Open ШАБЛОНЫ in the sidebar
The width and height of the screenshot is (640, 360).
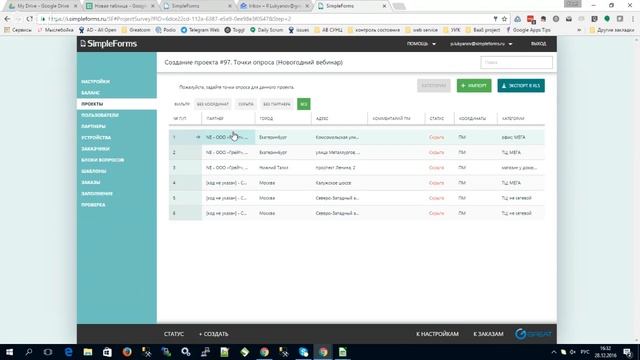93,171
